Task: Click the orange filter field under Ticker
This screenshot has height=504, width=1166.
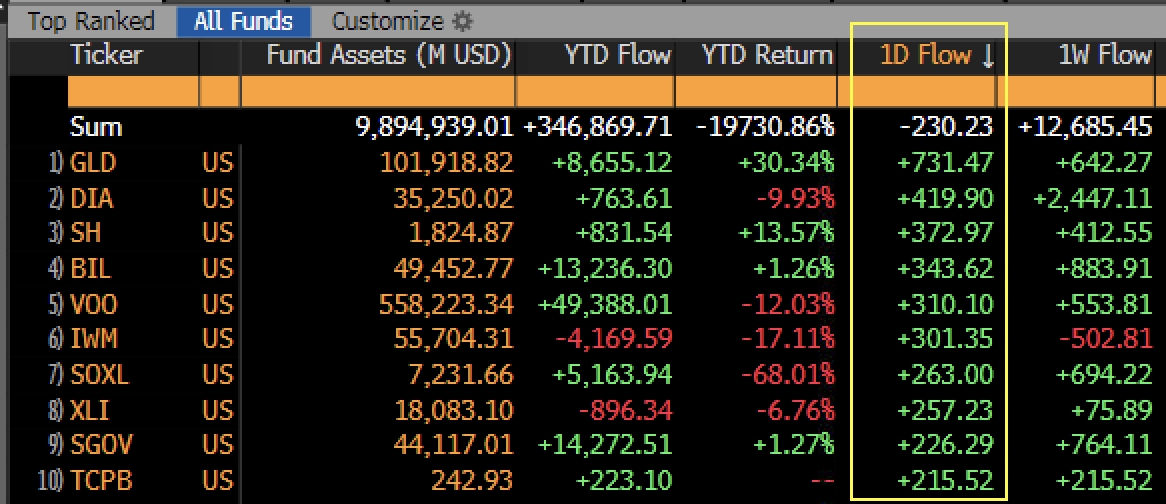Action: [133, 92]
